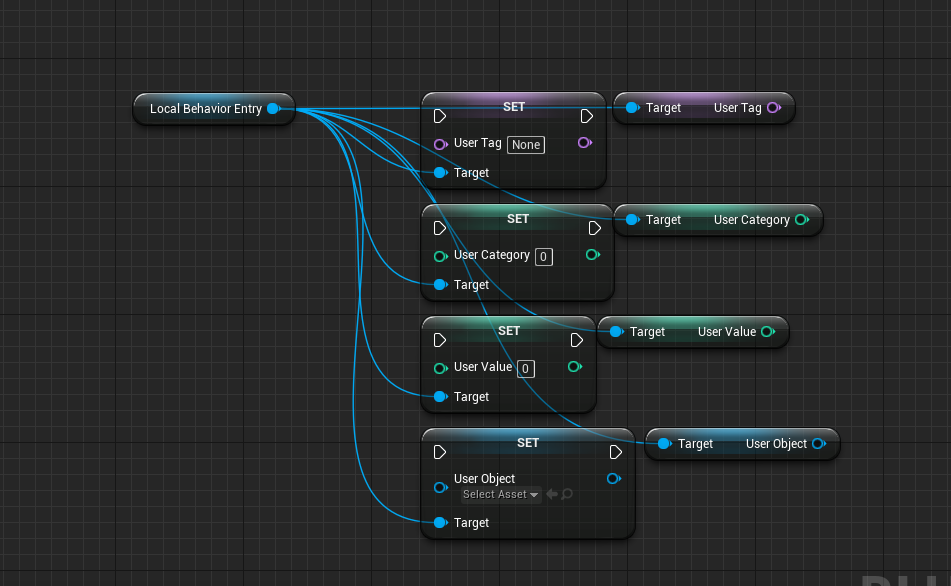Click Target pin on the User Value getter node
The image size is (951, 586).
[616, 332]
